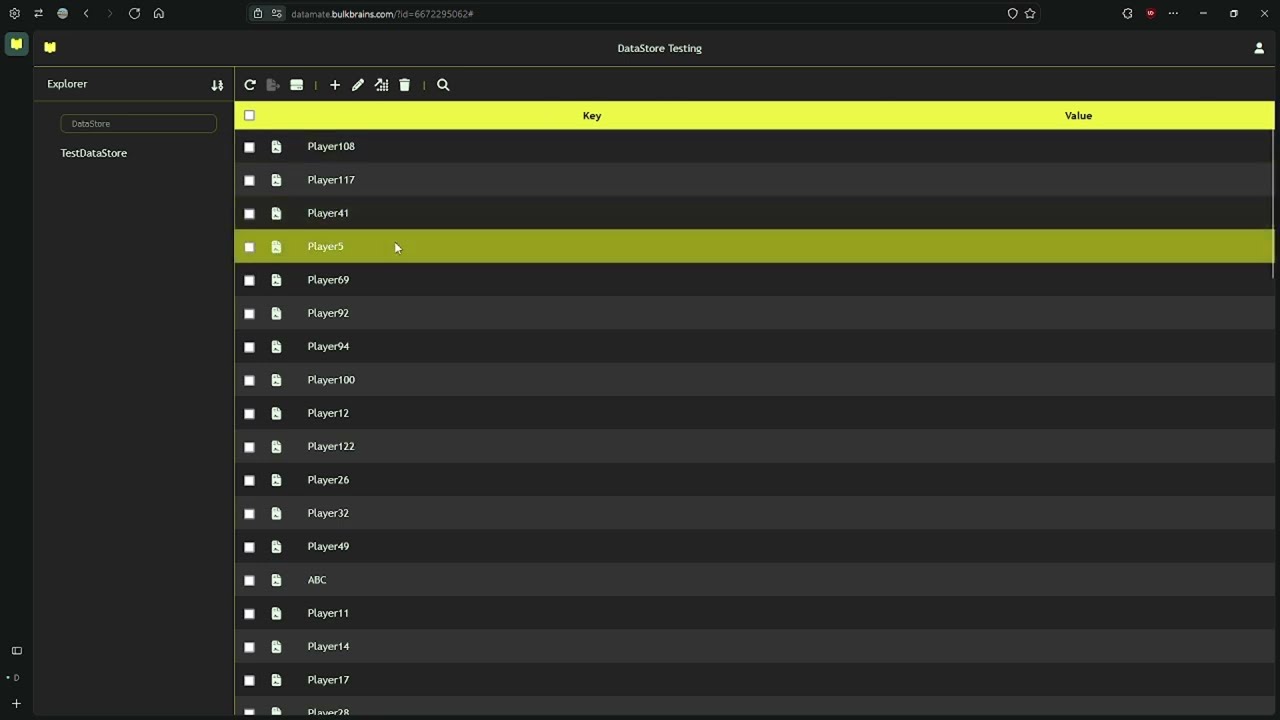The height and width of the screenshot is (720, 1280).
Task: Click the table's vertical scrollbar
Action: click(x=1273, y=205)
